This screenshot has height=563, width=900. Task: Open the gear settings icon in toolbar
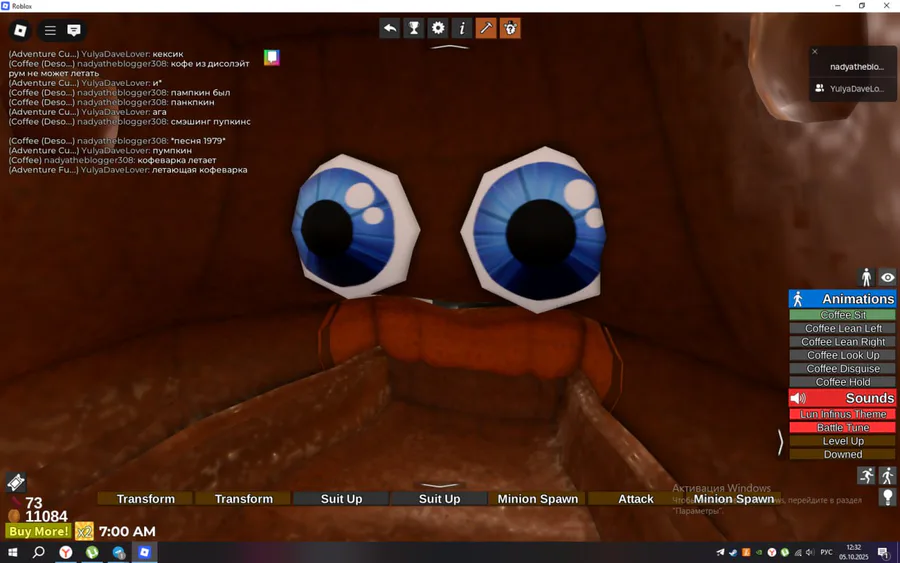[438, 28]
